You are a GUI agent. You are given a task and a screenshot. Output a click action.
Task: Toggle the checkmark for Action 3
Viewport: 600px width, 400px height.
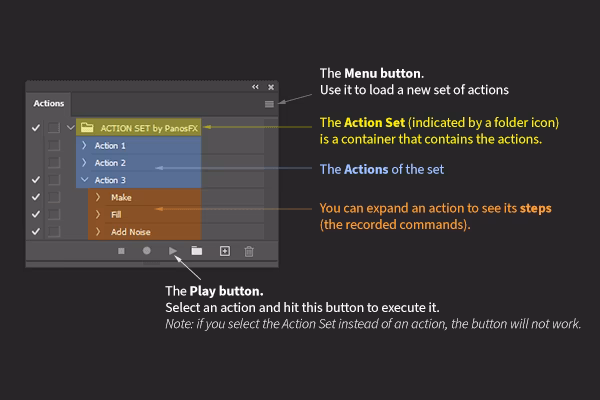pos(36,180)
